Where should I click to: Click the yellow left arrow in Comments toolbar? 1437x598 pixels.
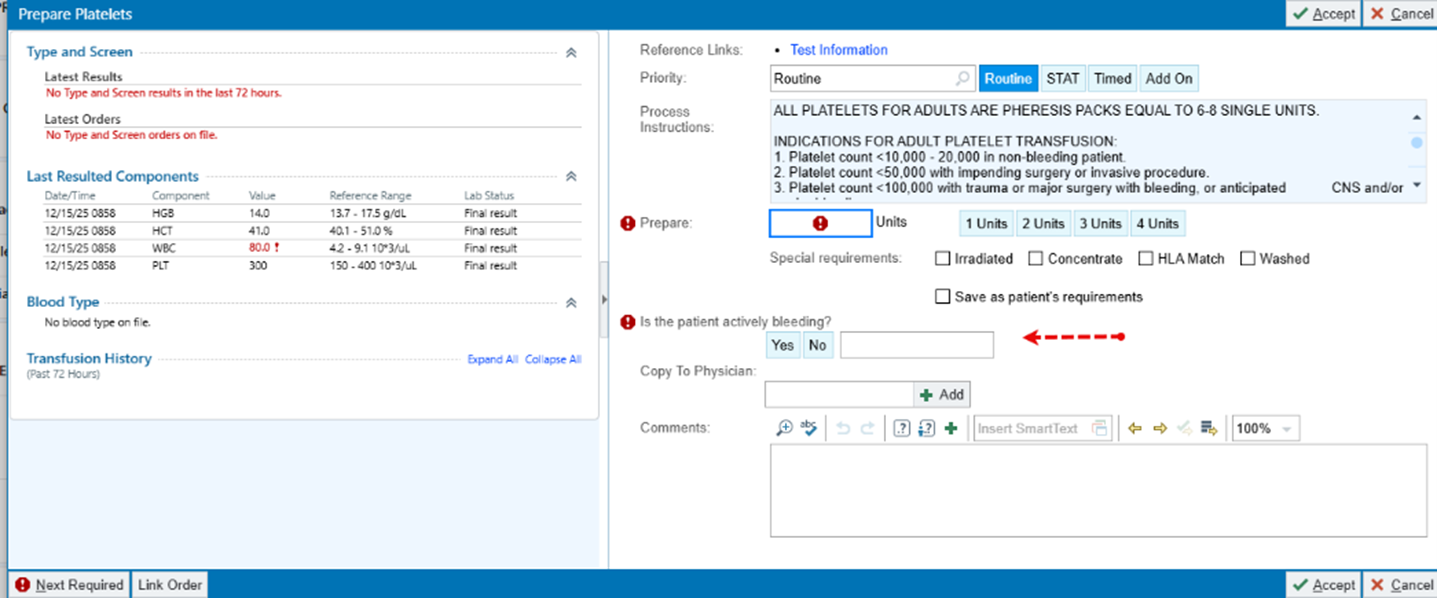pos(1135,428)
